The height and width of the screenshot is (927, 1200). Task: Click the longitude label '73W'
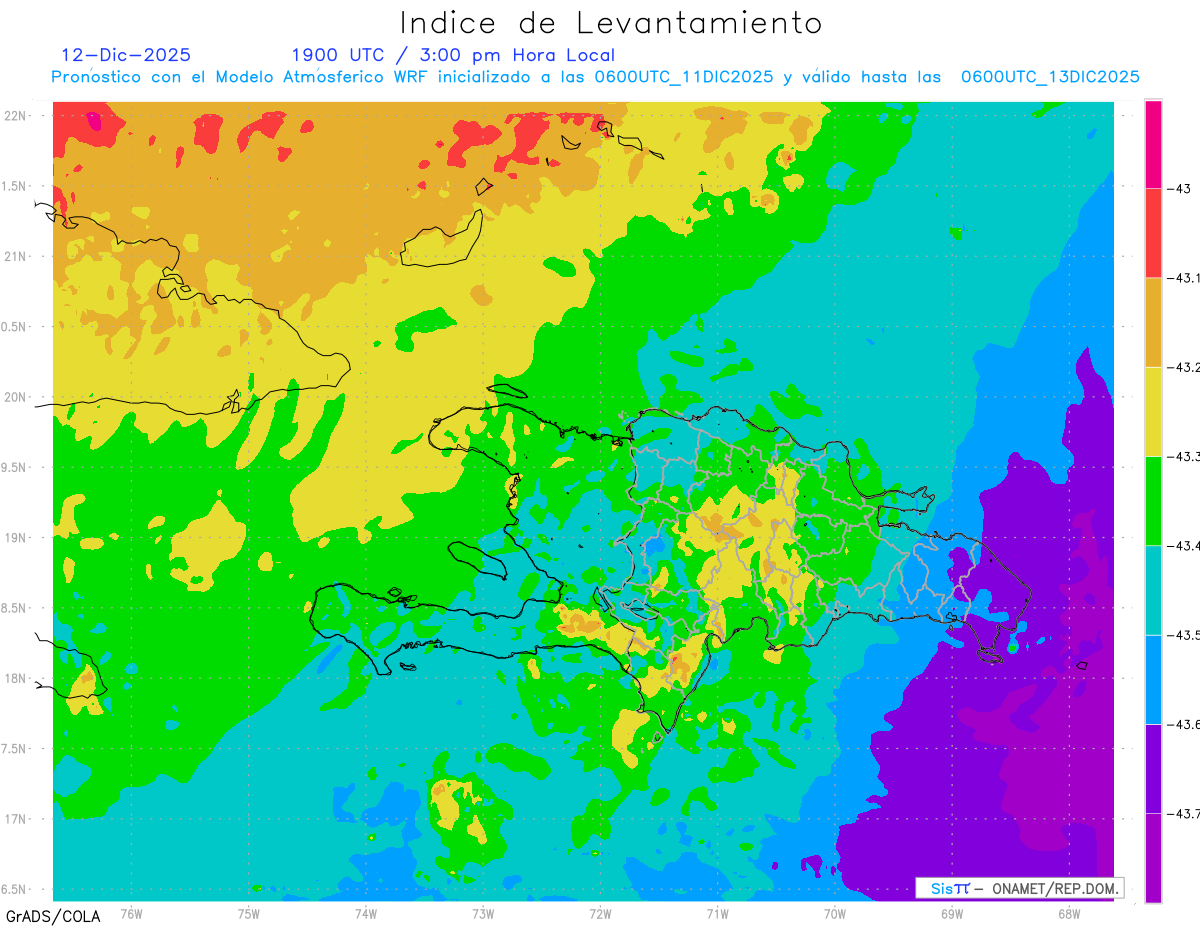pyautogui.click(x=483, y=913)
